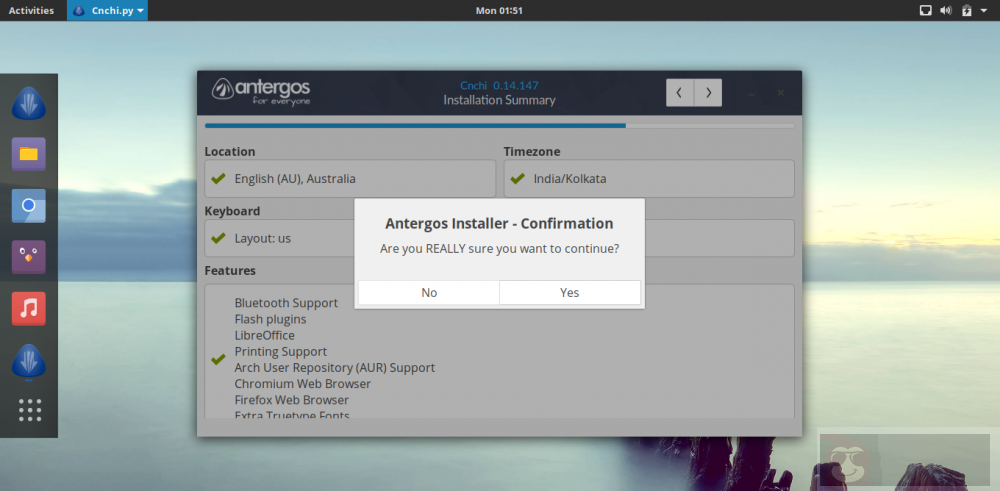Click the antergos logo in header
The width and height of the screenshot is (1000, 491).
click(261, 92)
